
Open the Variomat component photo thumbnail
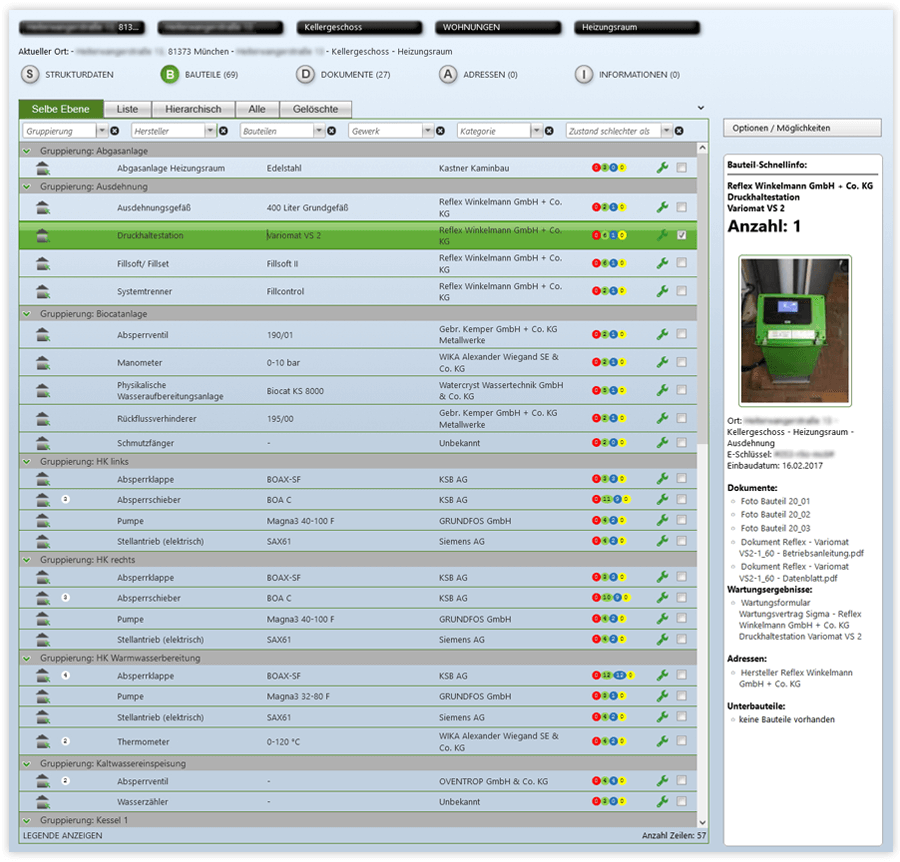point(795,330)
